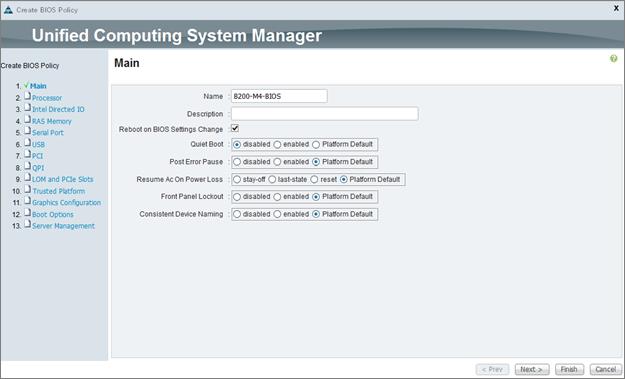Go to Trusted Platform step
This screenshot has width=625, height=379.
[x=59, y=191]
